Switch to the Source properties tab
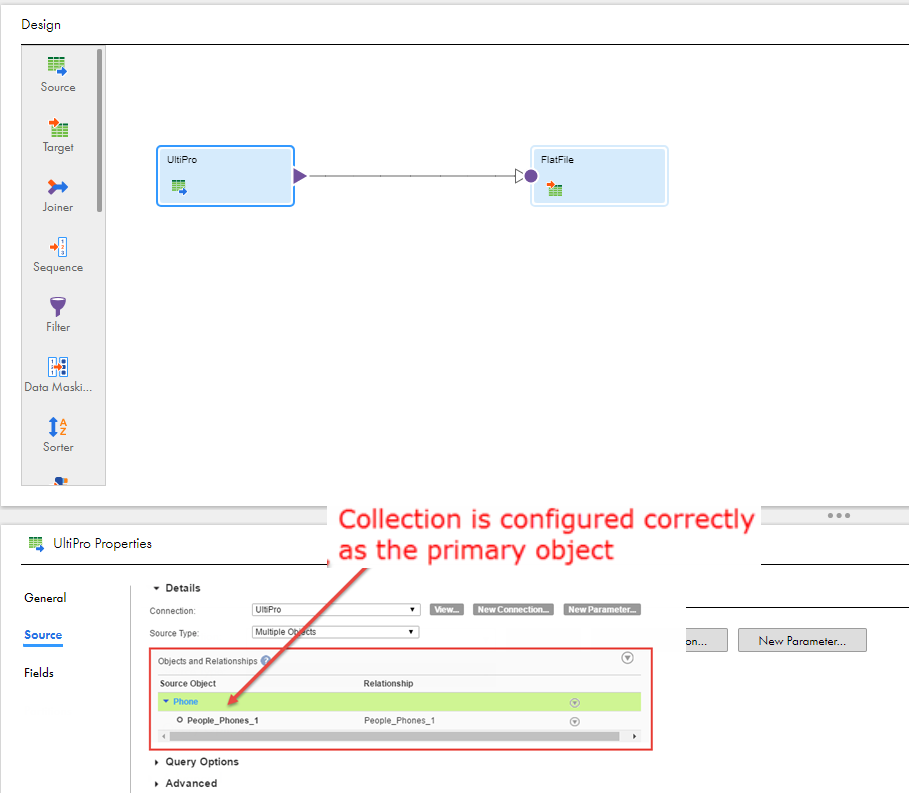The width and height of the screenshot is (909, 793). pyautogui.click(x=43, y=635)
